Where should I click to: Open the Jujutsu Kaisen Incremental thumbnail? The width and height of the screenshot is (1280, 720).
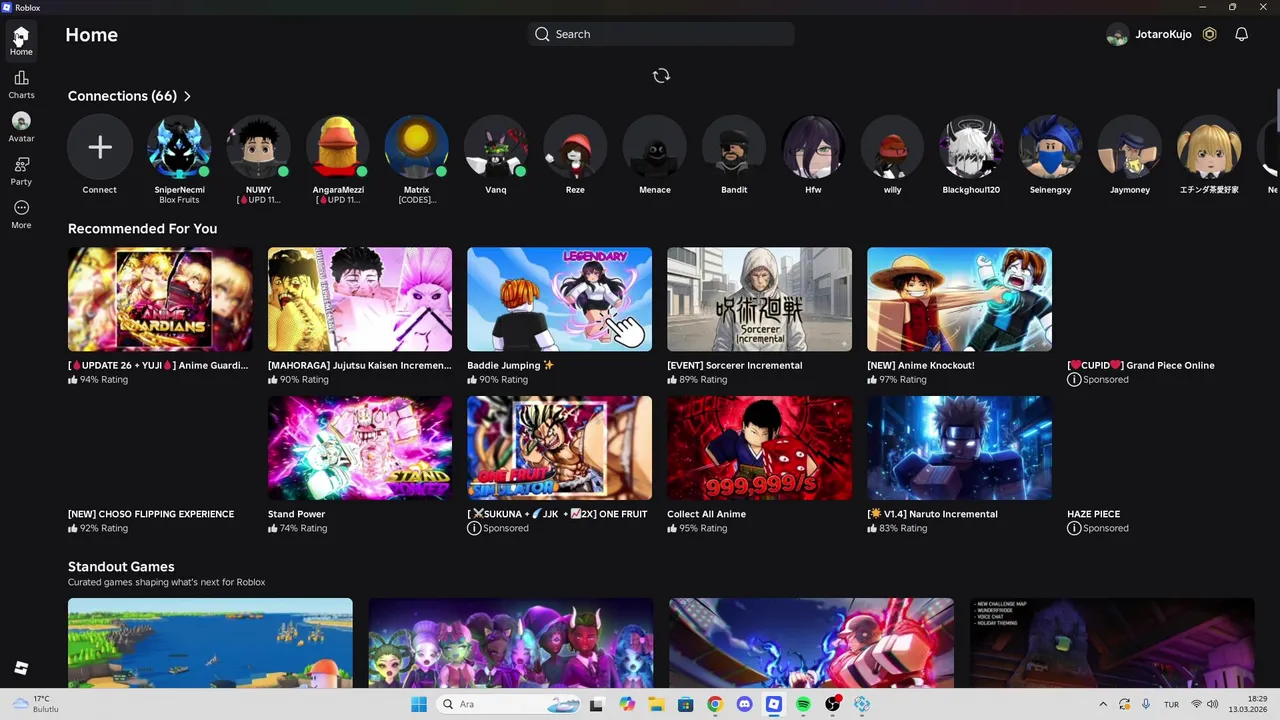360,300
